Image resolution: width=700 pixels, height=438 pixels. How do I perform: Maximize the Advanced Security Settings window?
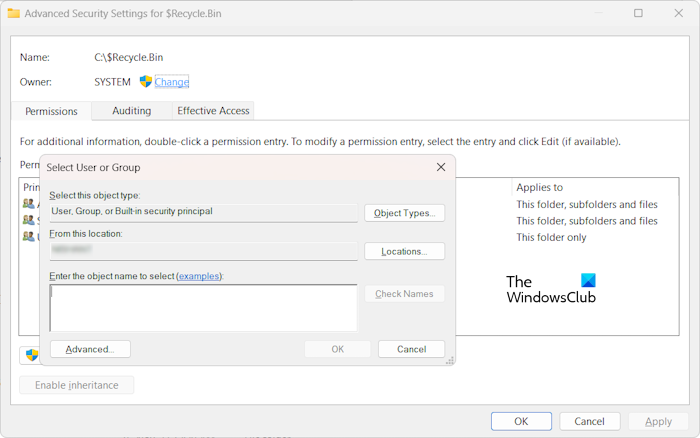tap(638, 14)
